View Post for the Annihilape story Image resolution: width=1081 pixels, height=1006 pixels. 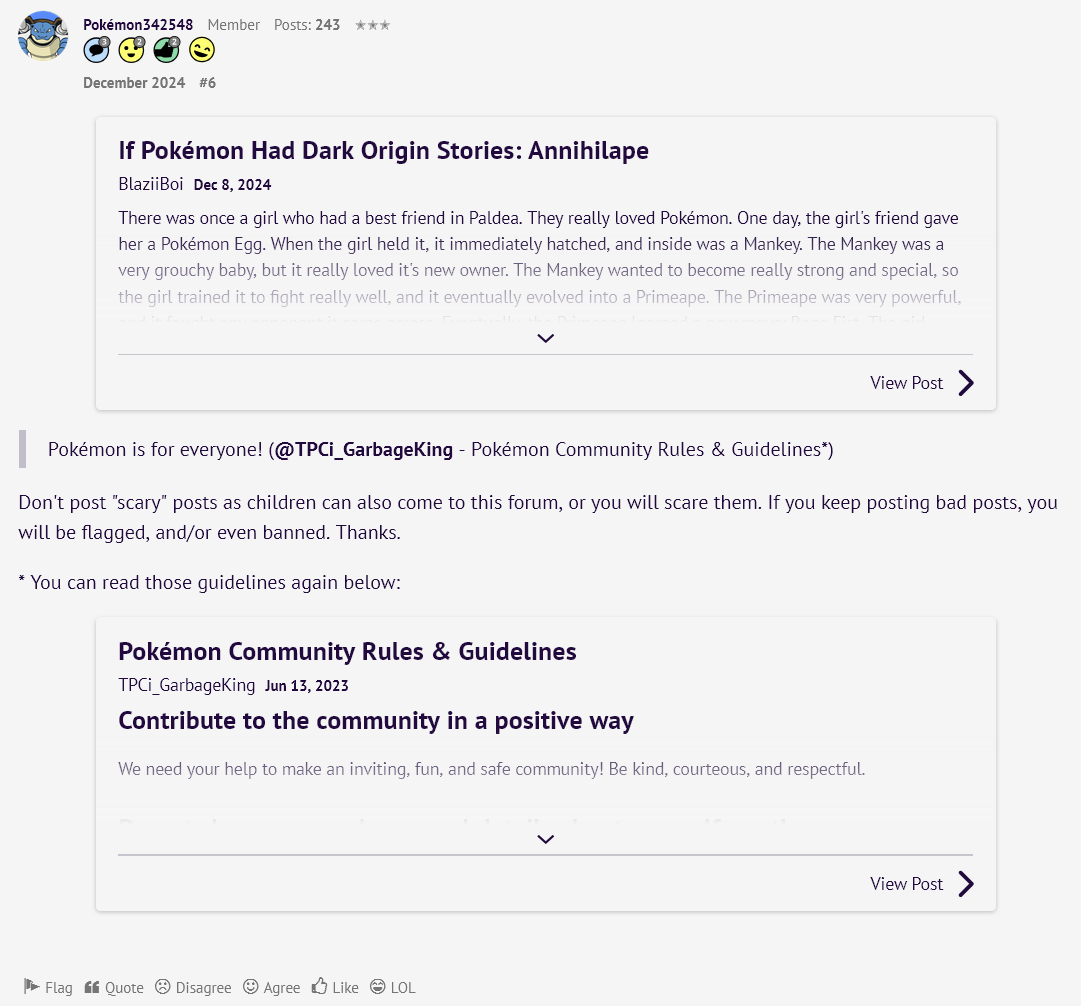pyautogui.click(x=906, y=383)
